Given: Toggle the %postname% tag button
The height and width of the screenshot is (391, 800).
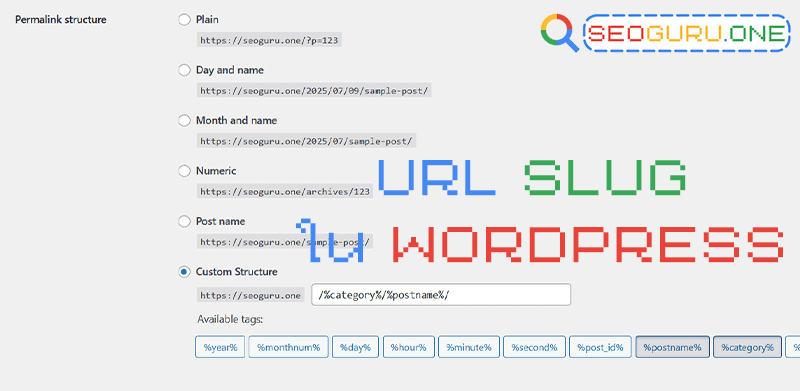Looking at the screenshot, I should pyautogui.click(x=672, y=347).
